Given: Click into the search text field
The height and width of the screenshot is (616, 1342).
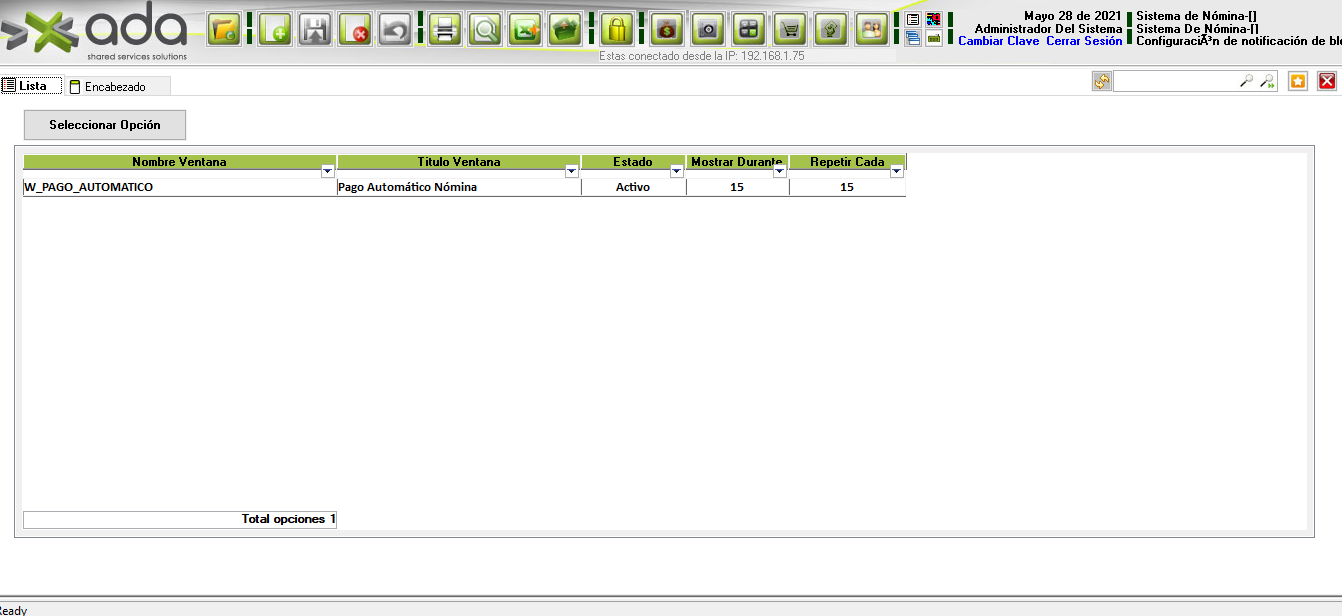Looking at the screenshot, I should click(1175, 82).
